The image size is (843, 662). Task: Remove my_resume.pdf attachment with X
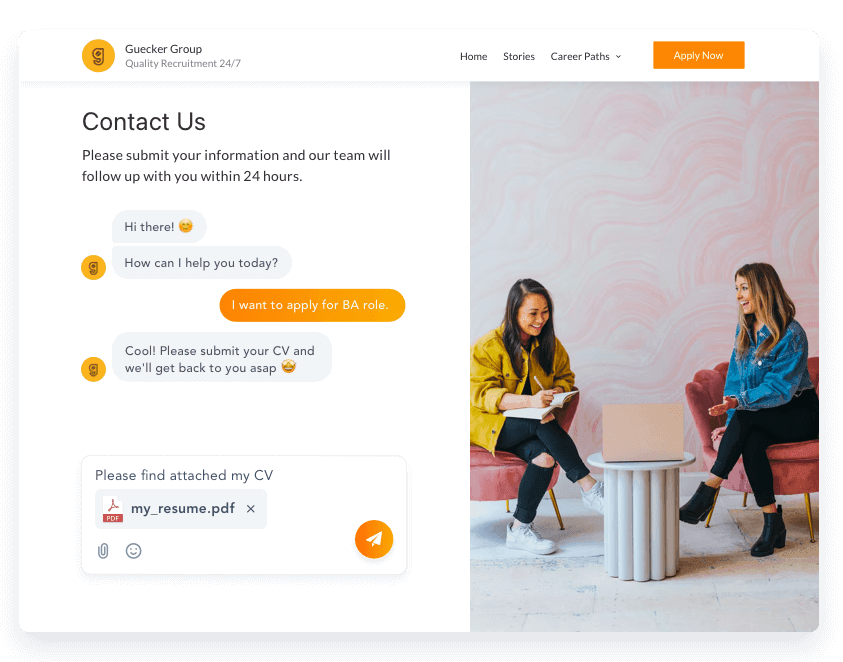251,509
